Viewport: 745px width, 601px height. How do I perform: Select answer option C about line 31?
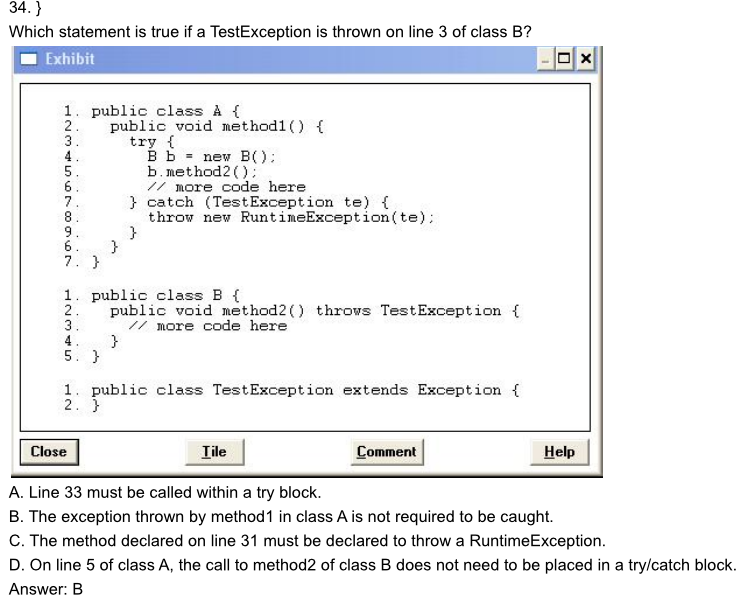click(x=307, y=541)
